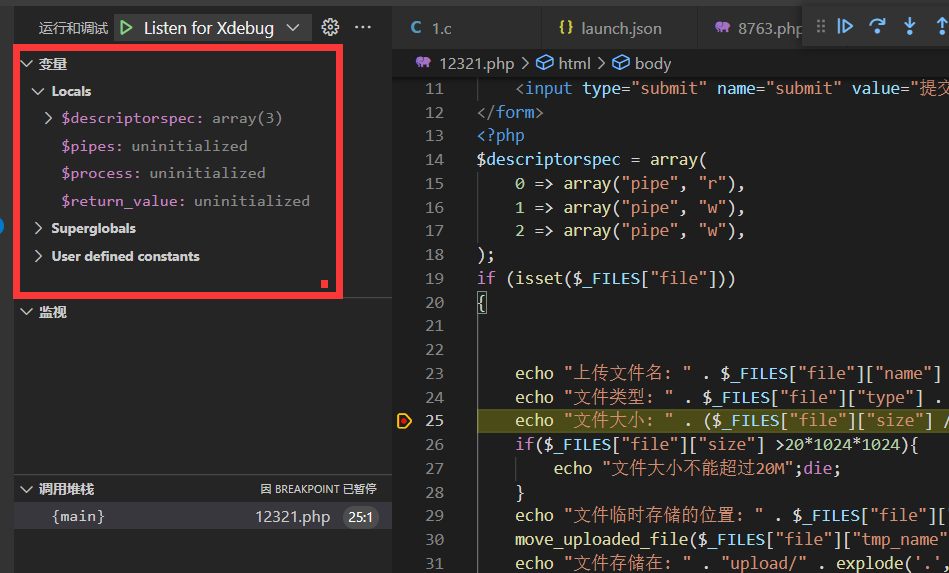Grab the debug toolbar drag handle
The height and width of the screenshot is (573, 949).
[821, 26]
